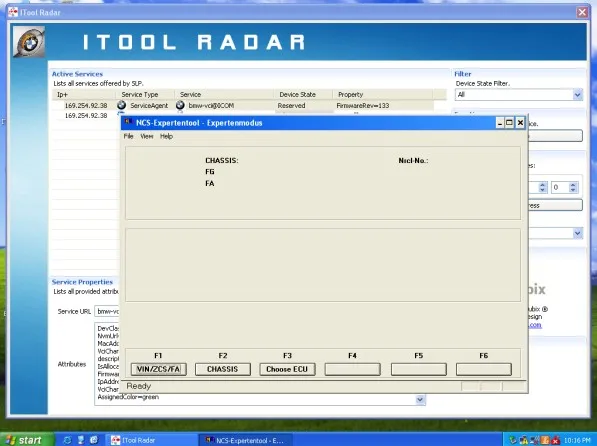Select the 169.254.92.38 ServiceAgent row
597x446 pixels.
244,106
